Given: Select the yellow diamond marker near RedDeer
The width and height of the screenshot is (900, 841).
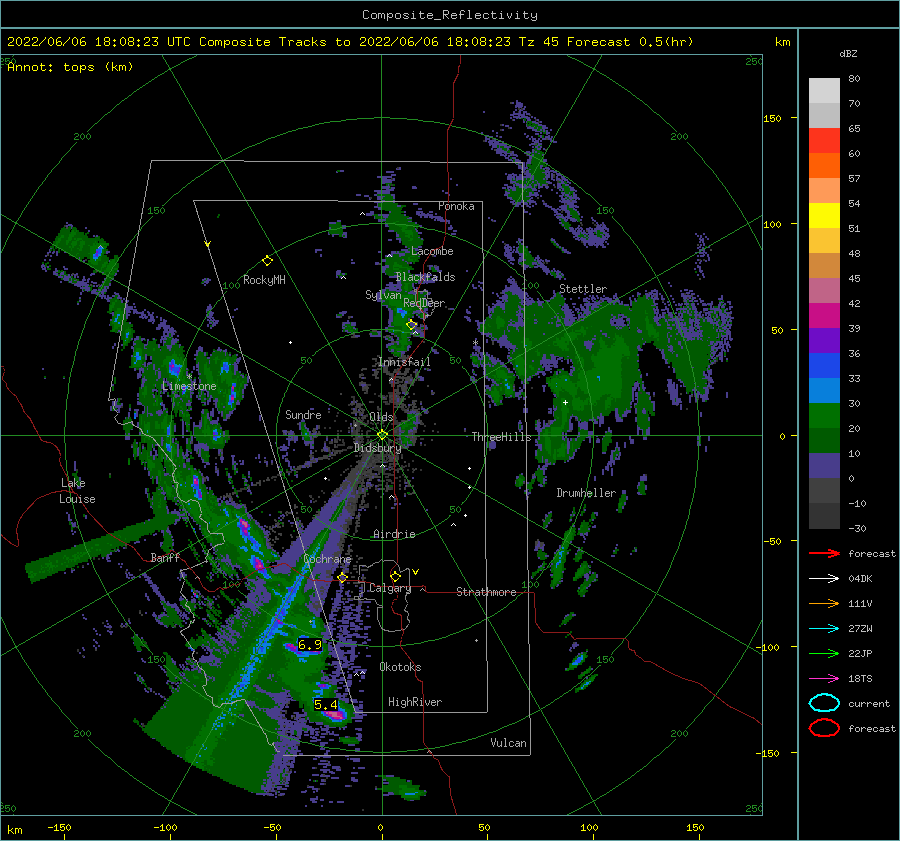Looking at the screenshot, I should click(x=412, y=324).
